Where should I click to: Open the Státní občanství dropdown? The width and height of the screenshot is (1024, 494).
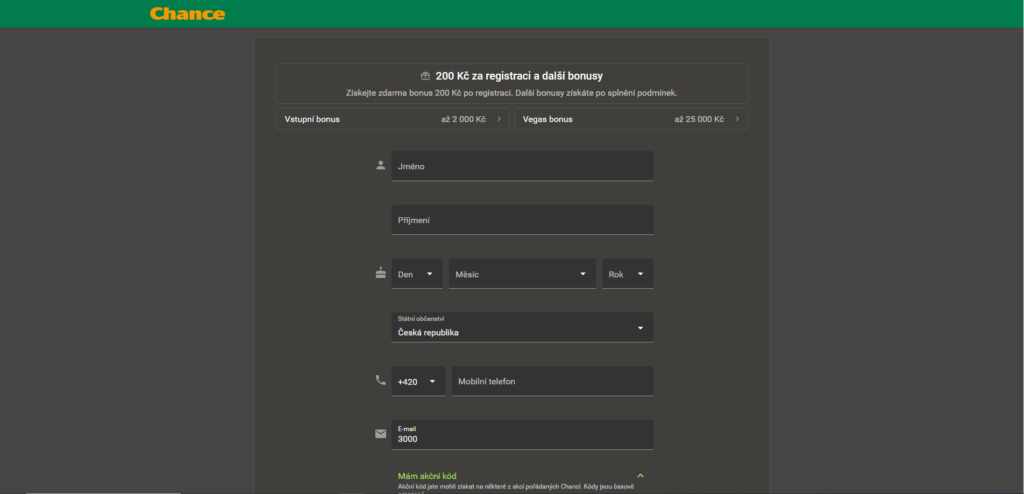point(522,327)
